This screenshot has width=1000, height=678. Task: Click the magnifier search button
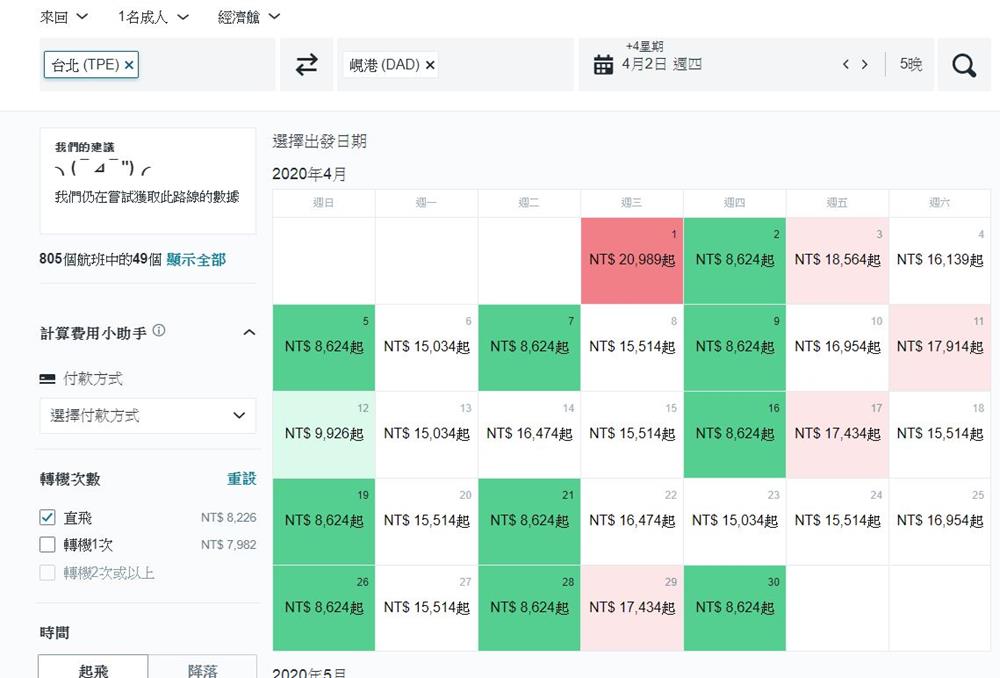point(964,65)
